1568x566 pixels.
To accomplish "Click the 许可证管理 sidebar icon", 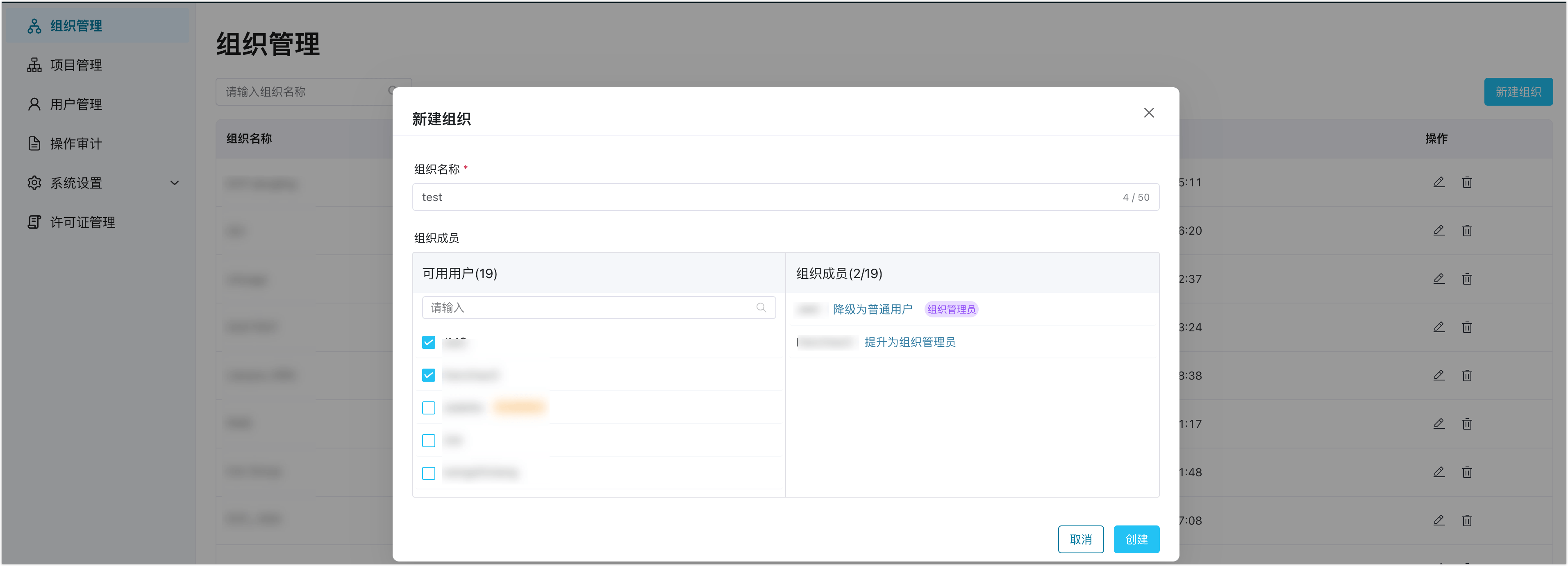I will point(34,222).
